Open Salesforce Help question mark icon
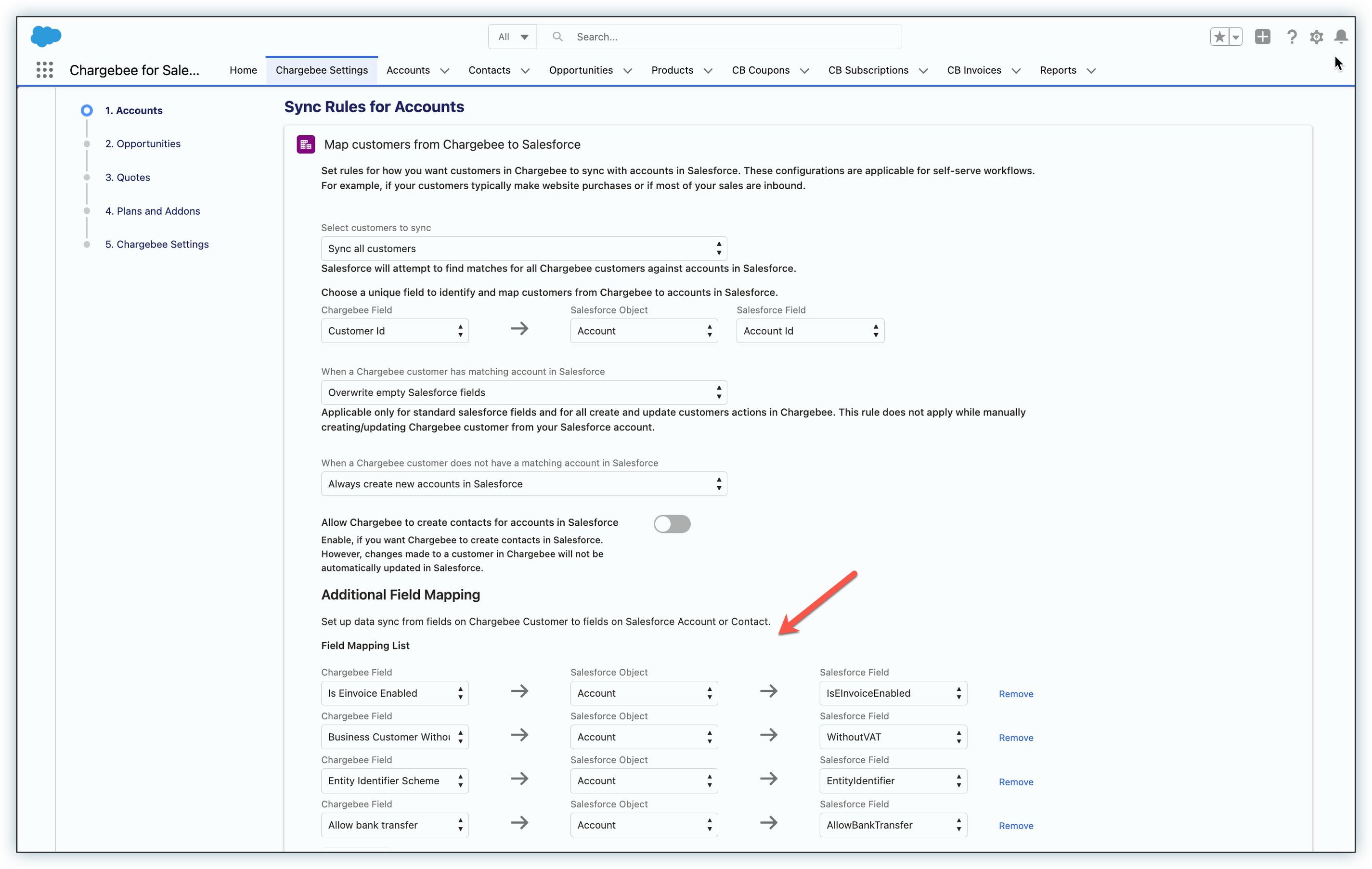 pos(1292,37)
